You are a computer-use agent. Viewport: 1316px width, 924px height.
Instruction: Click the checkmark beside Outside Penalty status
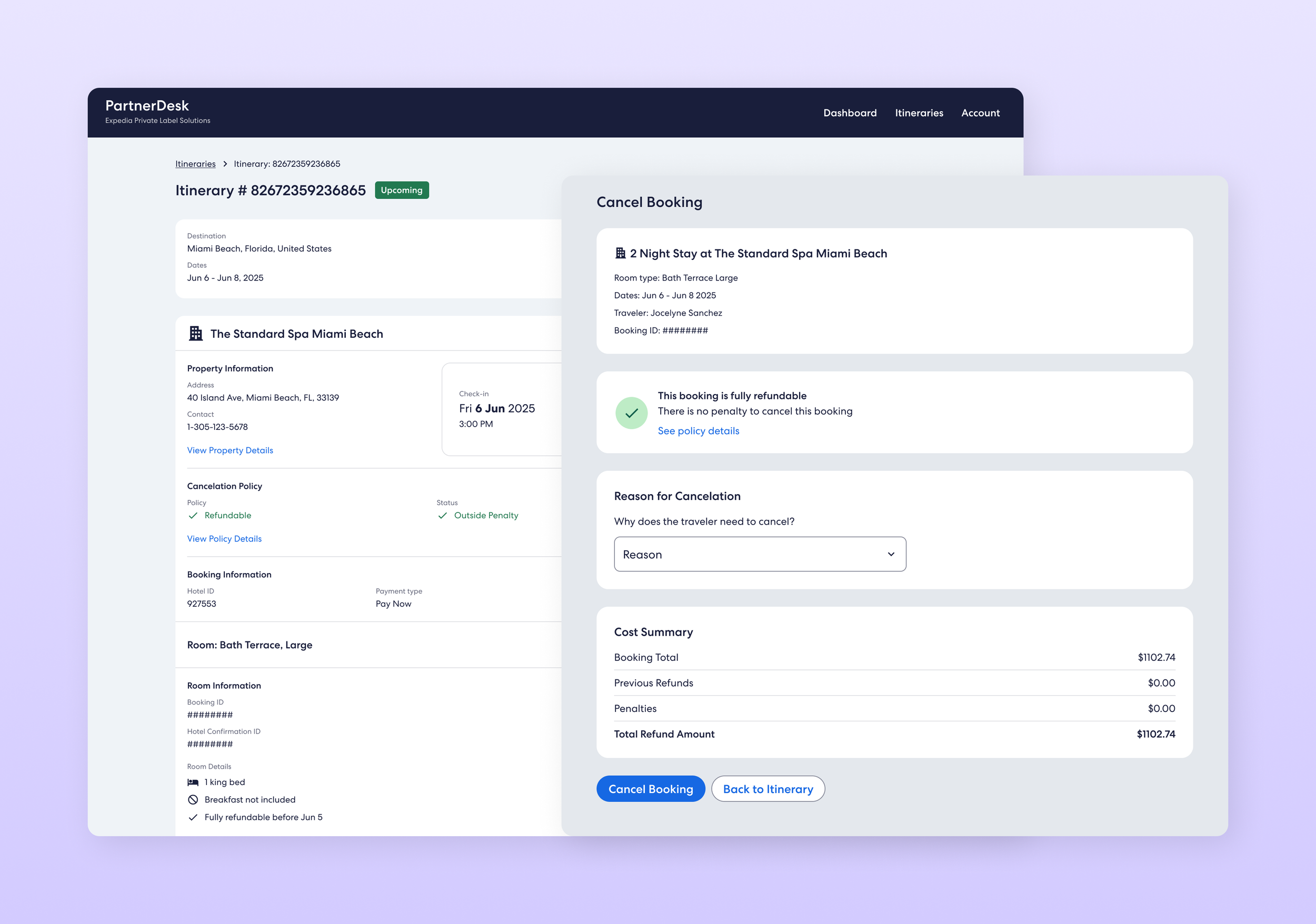pyautogui.click(x=443, y=516)
